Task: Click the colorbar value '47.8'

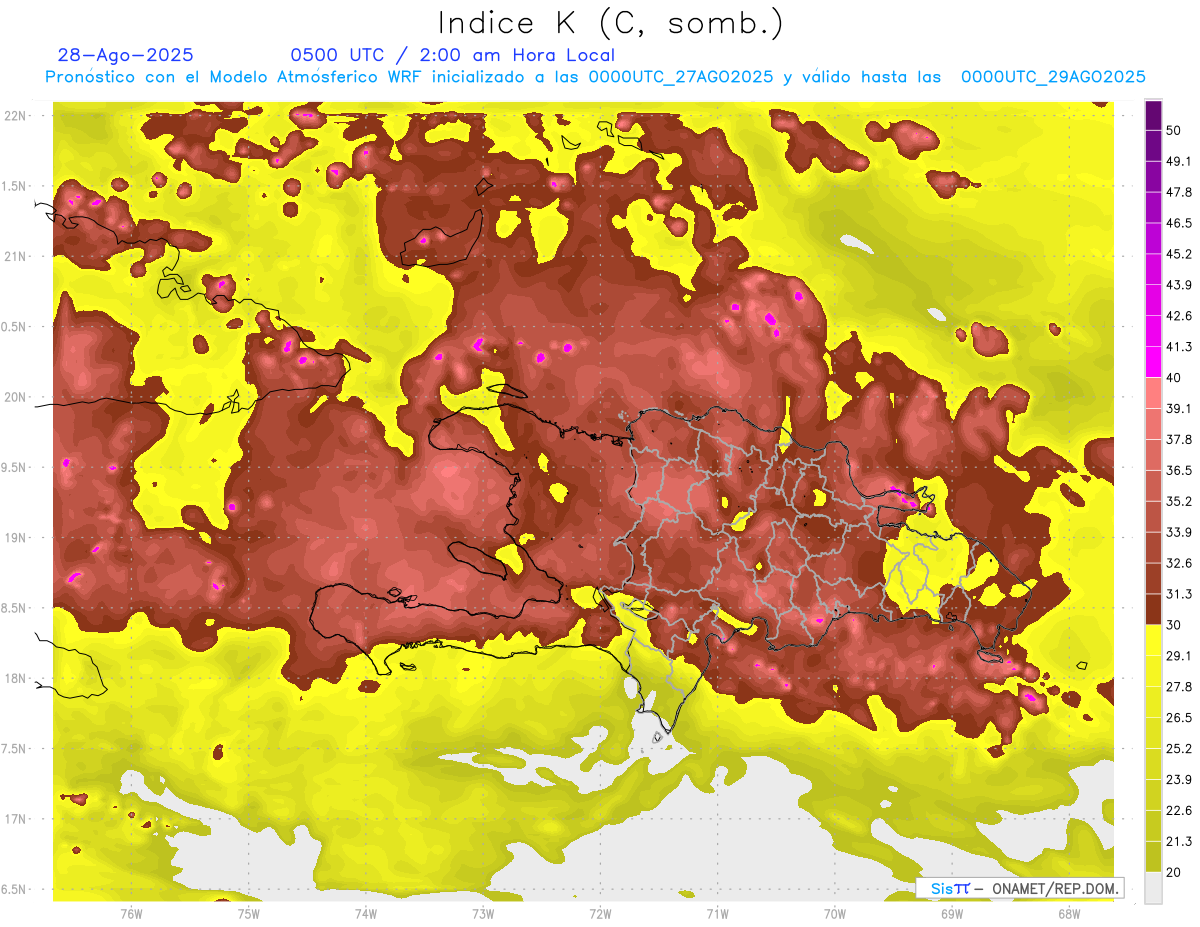Action: click(1178, 192)
